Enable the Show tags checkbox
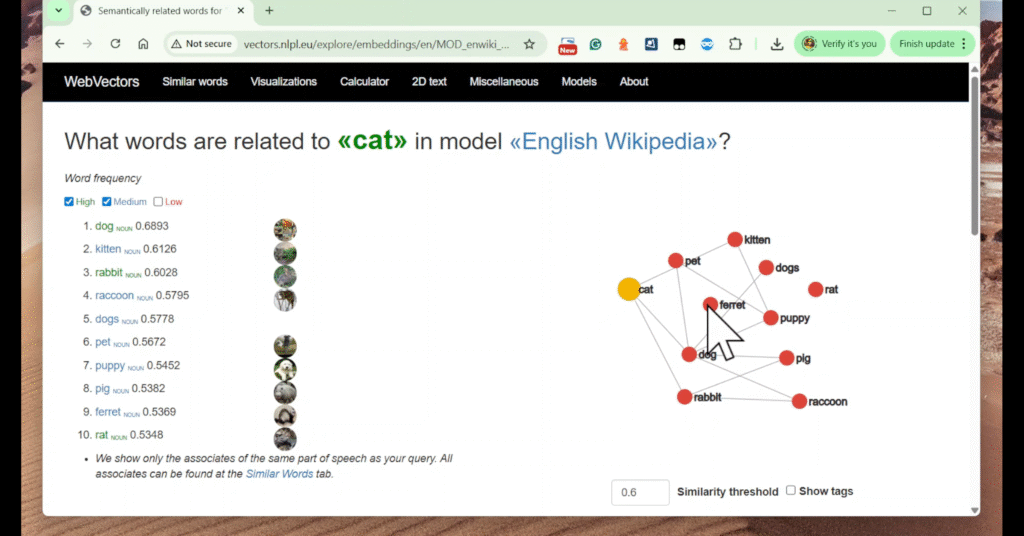This screenshot has width=1024, height=536. coord(791,491)
